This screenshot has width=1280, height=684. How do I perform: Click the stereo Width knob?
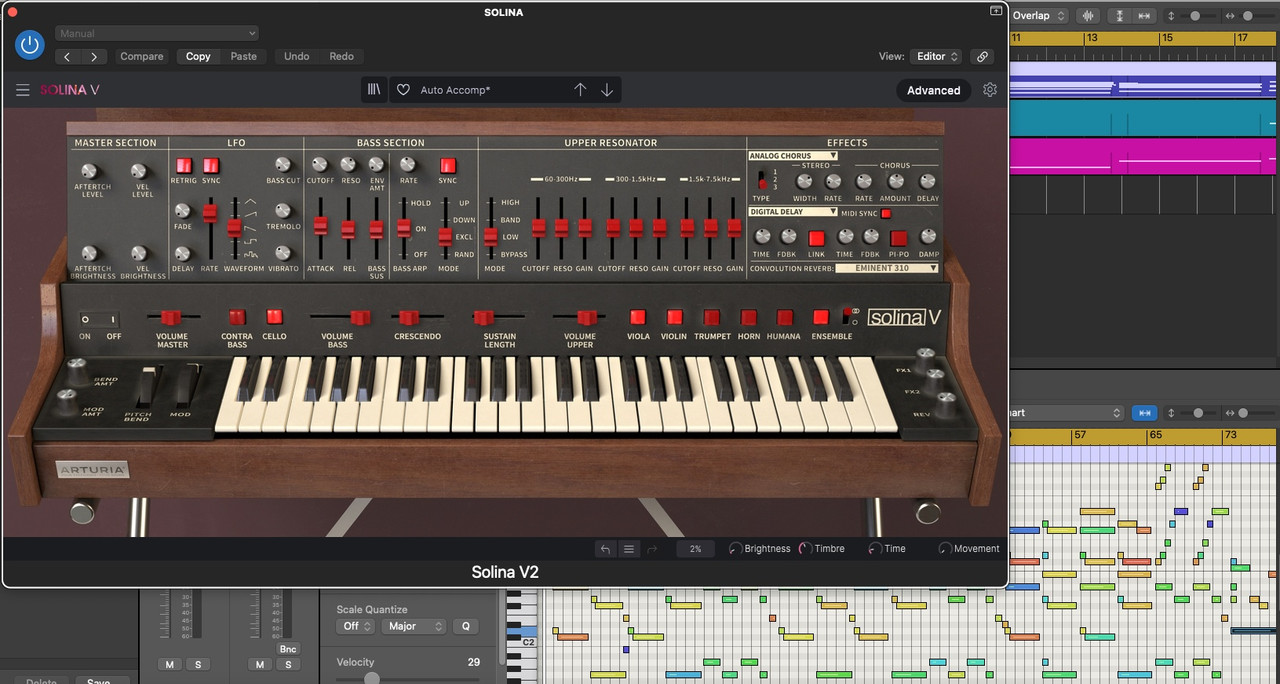pos(804,181)
